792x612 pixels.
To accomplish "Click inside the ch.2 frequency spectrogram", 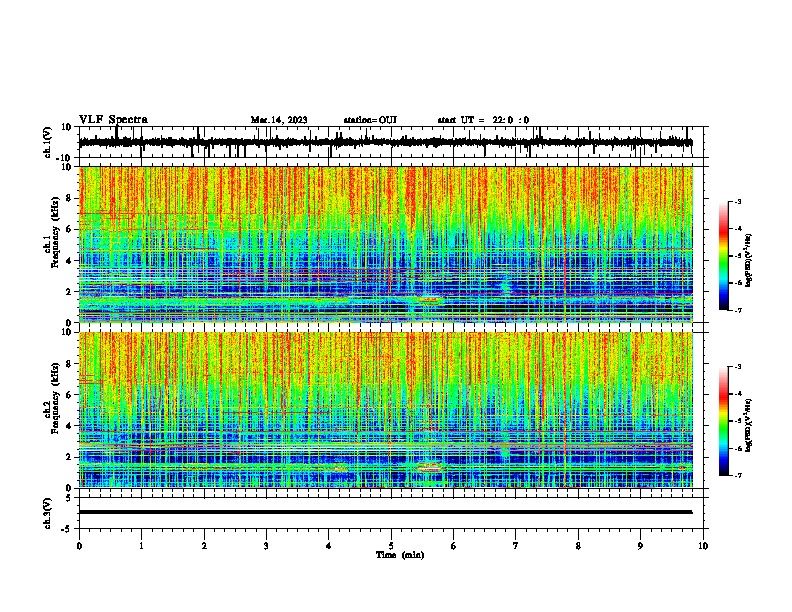I will pyautogui.click(x=386, y=410).
